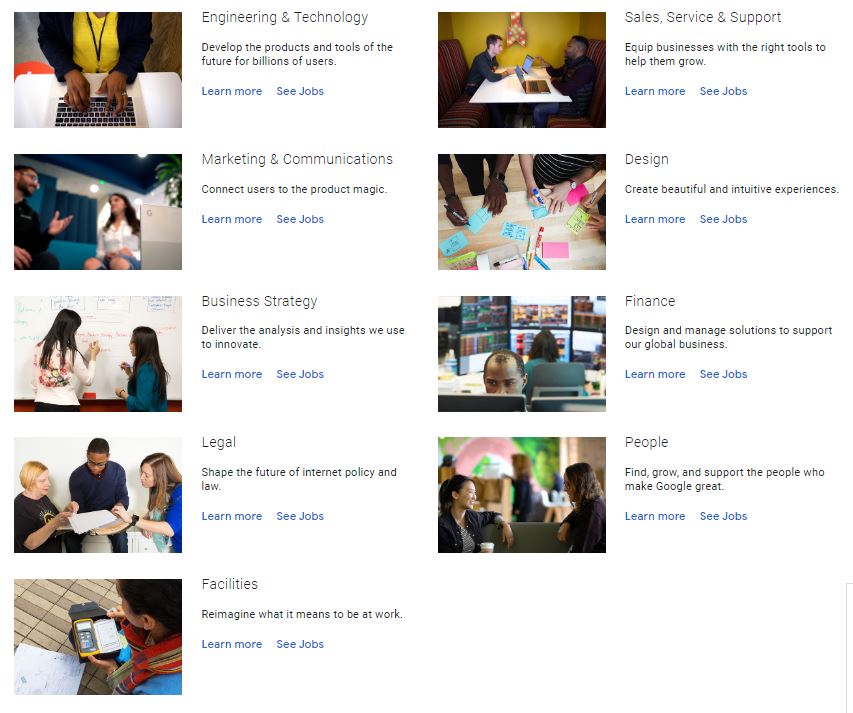Open the Sales booth meeting photo
Screen dimensions: 853x713
coord(522,70)
